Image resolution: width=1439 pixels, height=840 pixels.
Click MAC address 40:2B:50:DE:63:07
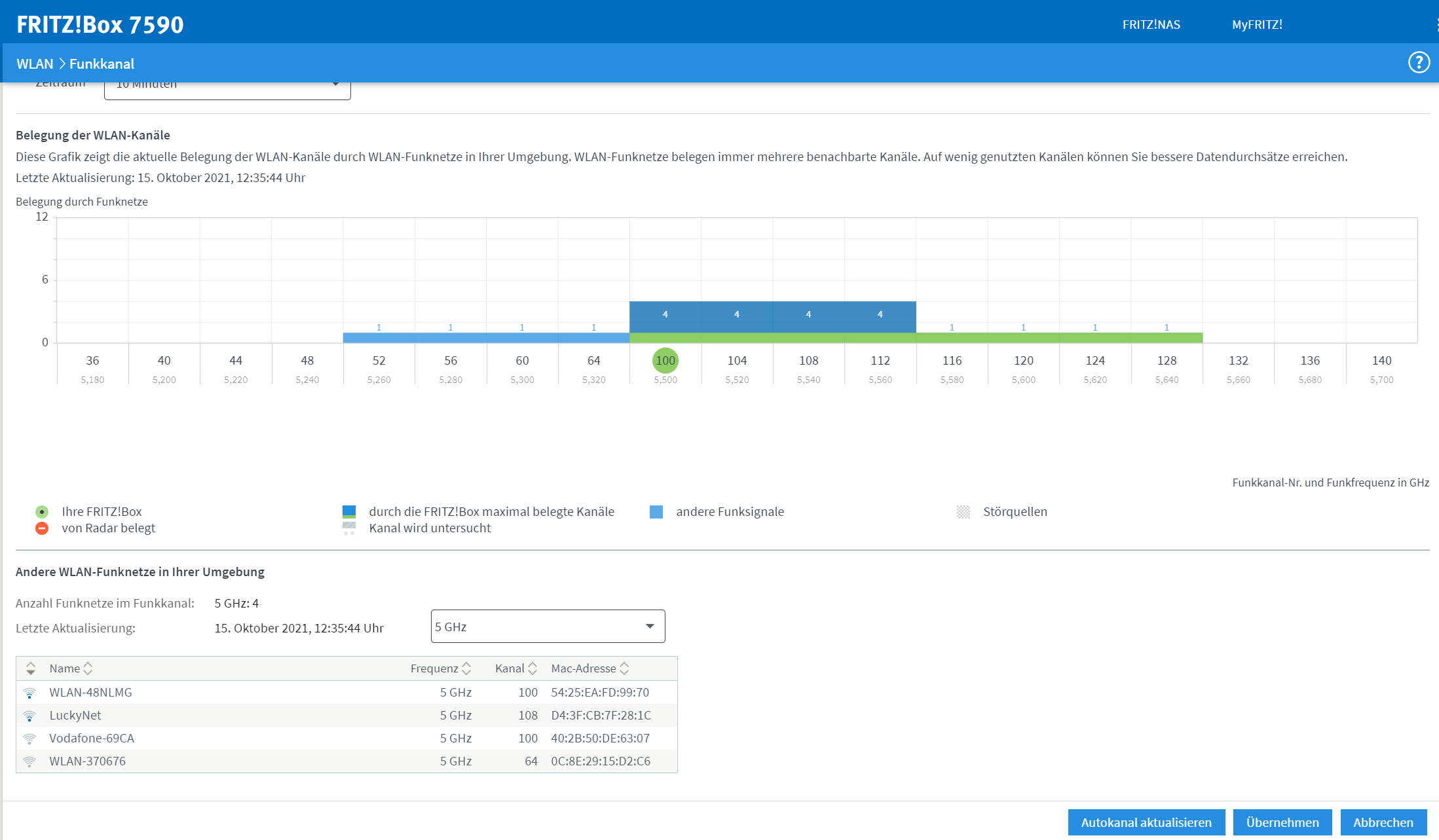(x=601, y=739)
